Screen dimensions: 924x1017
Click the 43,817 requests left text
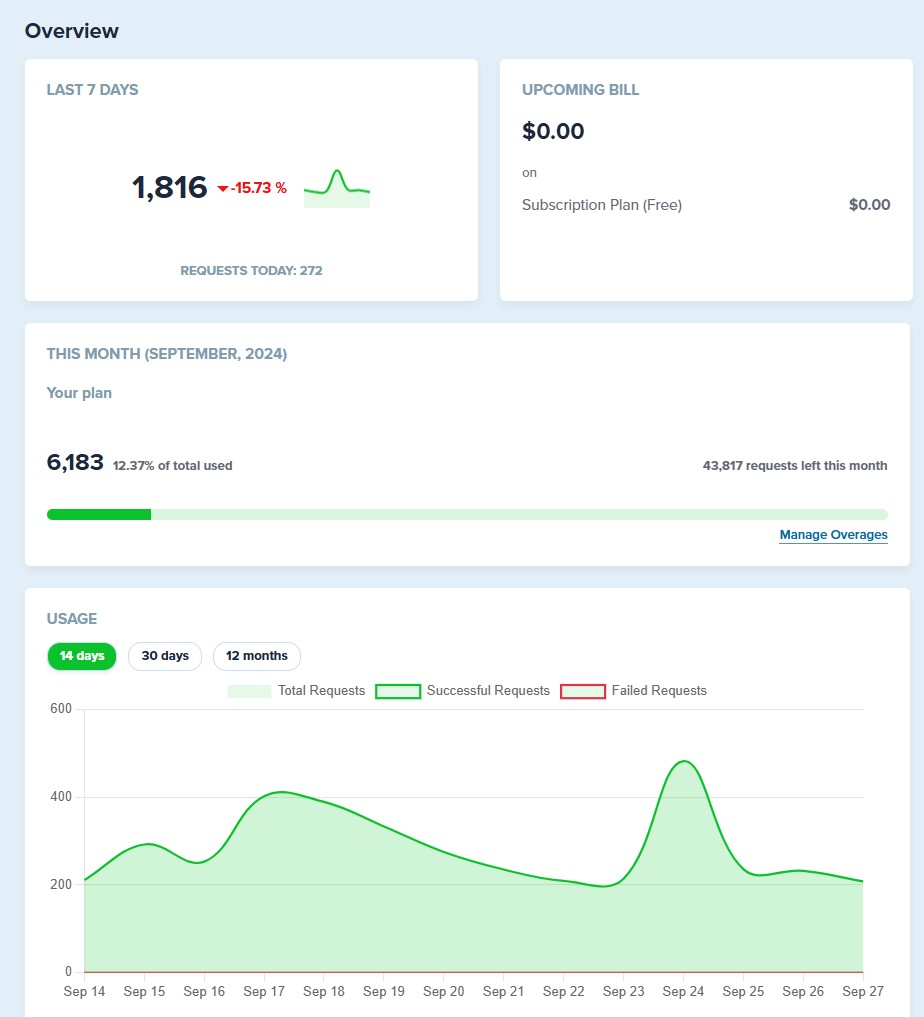point(794,465)
